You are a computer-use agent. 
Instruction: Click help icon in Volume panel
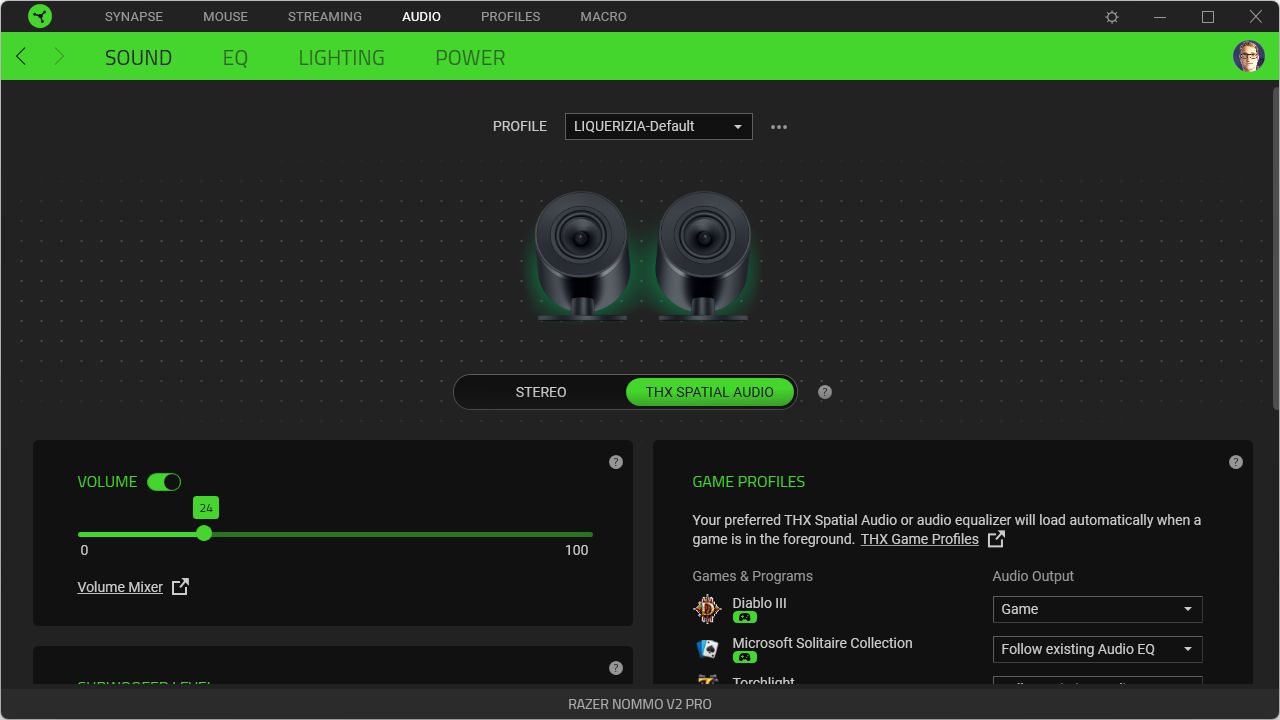pyautogui.click(x=616, y=462)
